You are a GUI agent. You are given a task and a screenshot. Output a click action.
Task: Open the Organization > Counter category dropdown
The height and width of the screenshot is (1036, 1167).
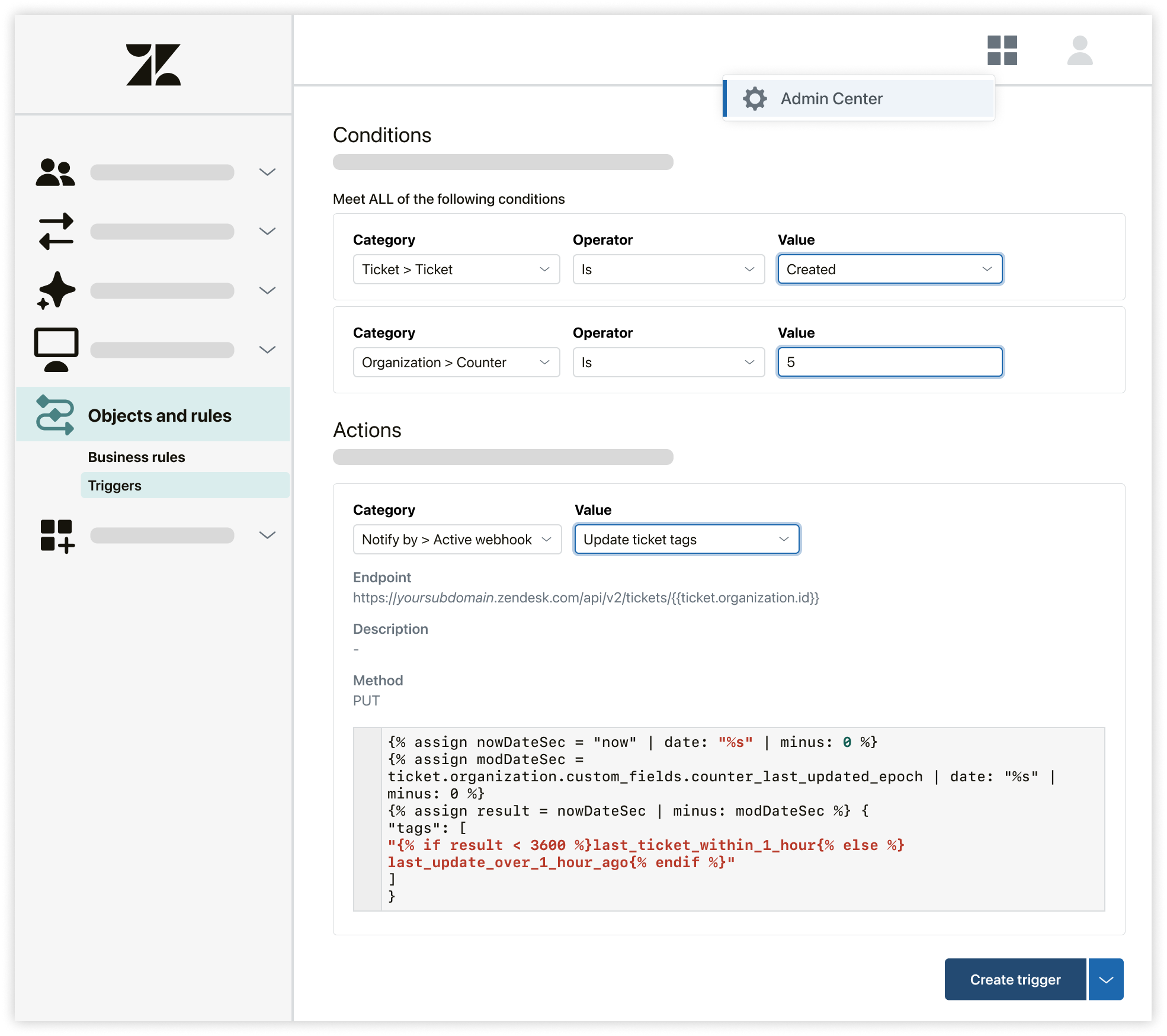click(456, 363)
